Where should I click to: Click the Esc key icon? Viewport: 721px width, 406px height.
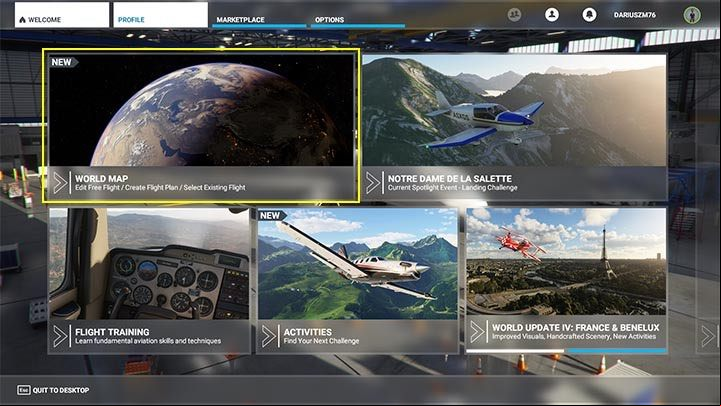click(24, 390)
